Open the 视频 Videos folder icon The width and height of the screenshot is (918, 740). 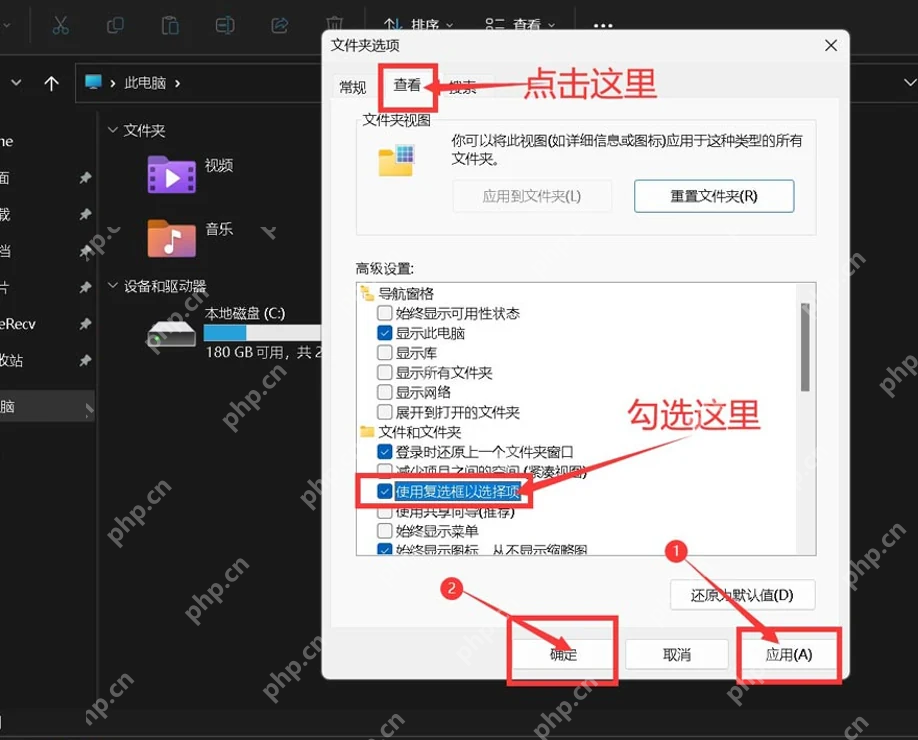coord(172,174)
